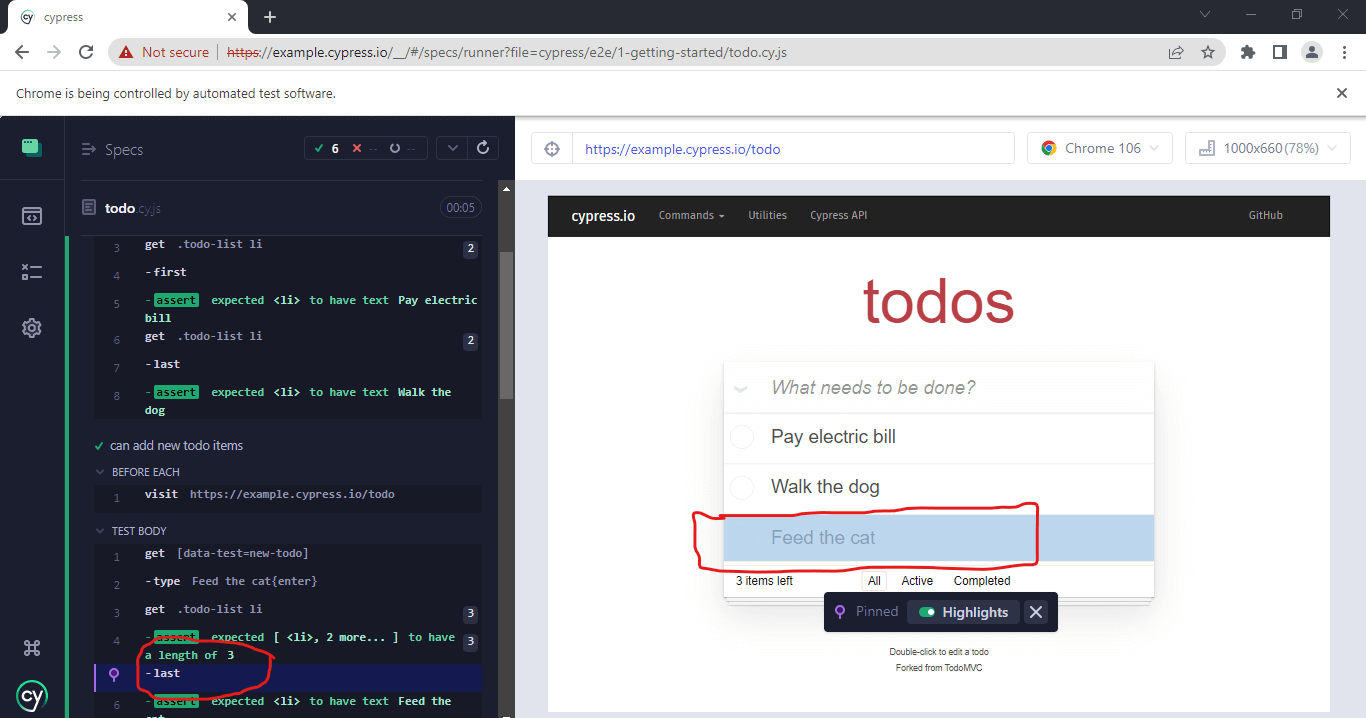
Task: Click the 6 passed tests counter
Action: 326,148
